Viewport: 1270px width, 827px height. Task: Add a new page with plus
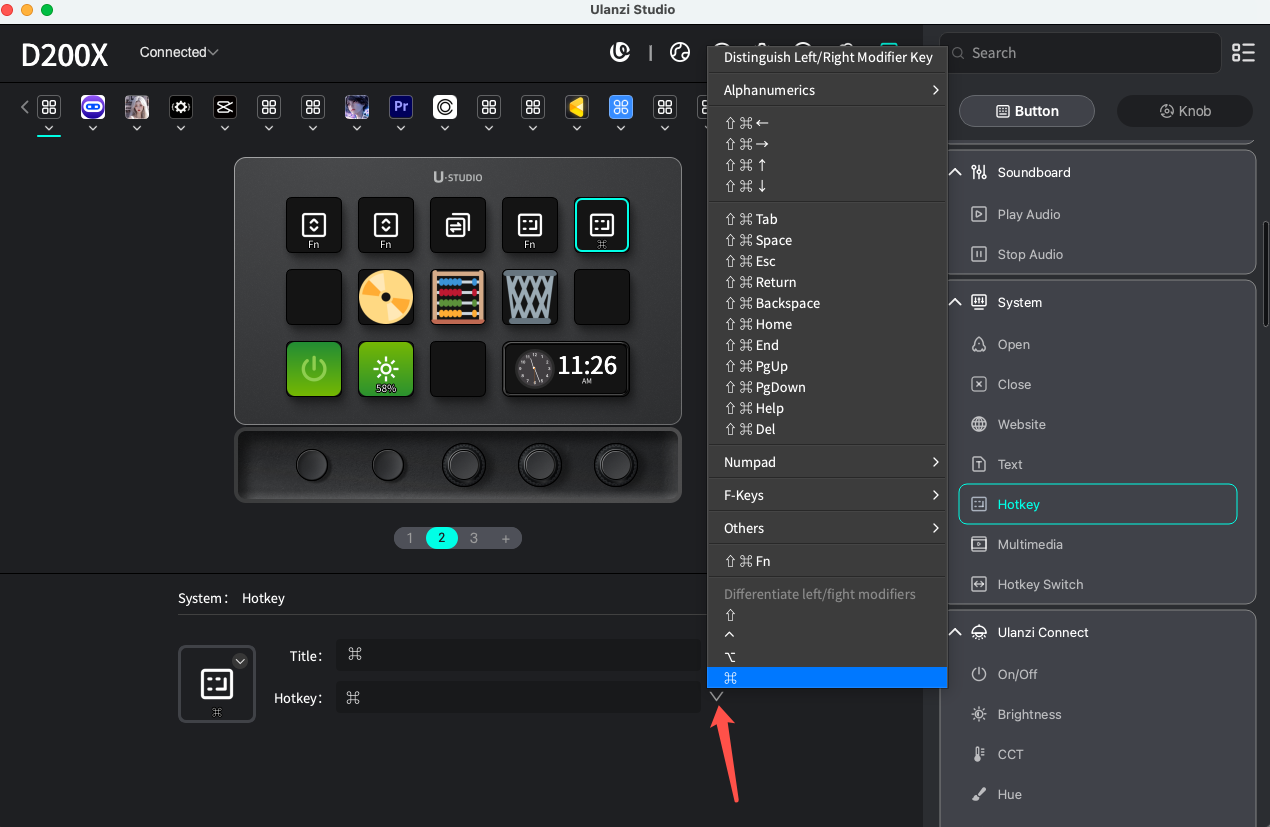(506, 538)
